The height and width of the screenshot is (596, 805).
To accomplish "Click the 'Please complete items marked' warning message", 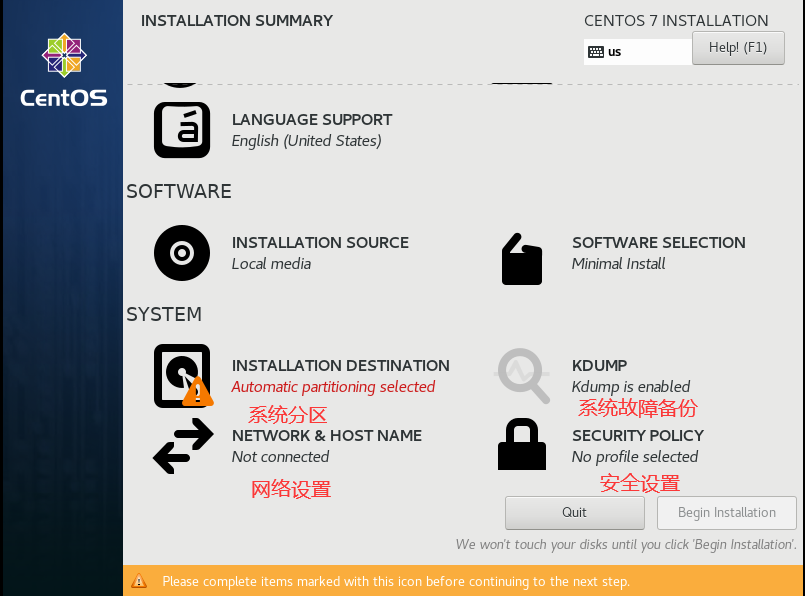I will 396,581.
